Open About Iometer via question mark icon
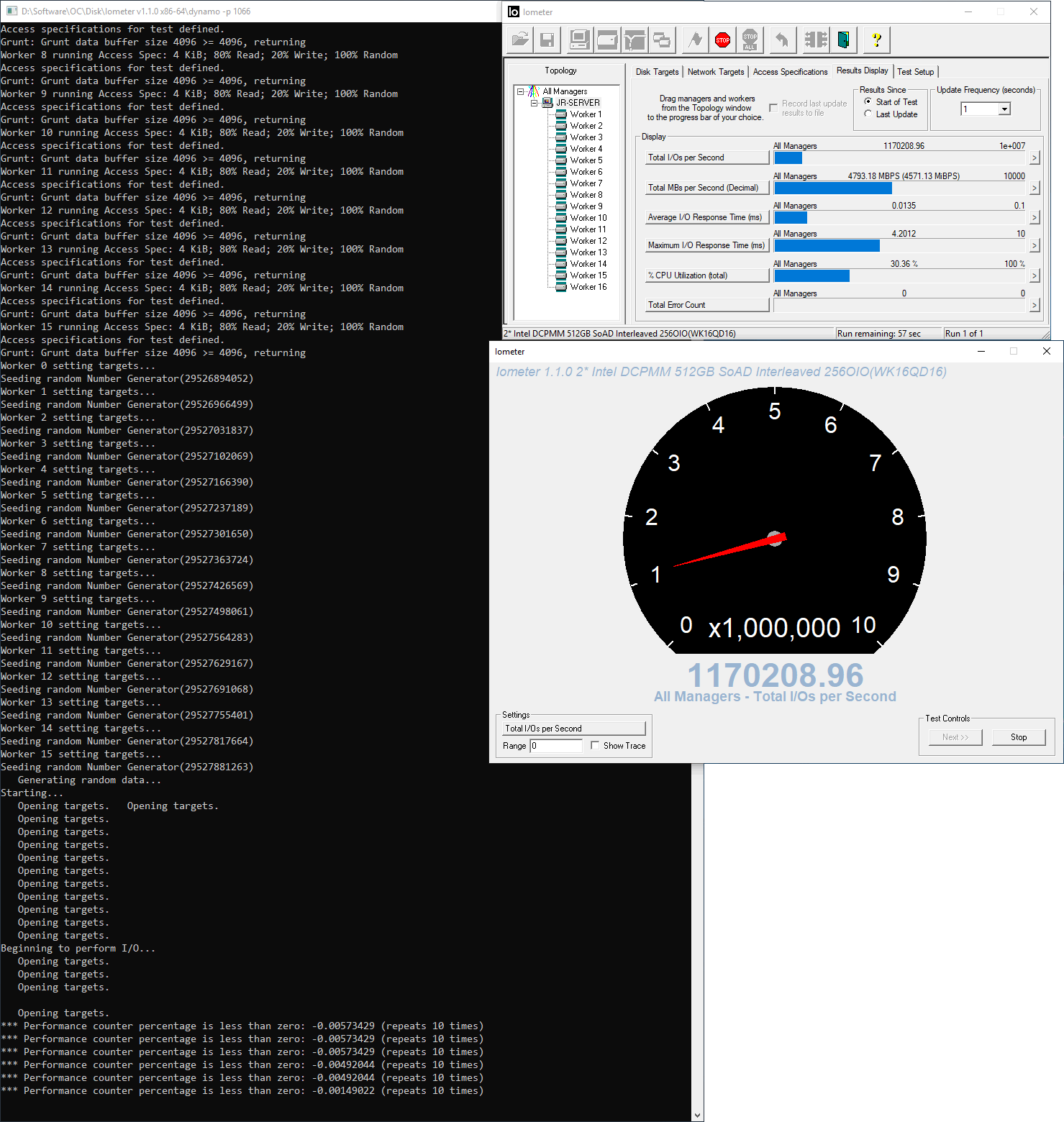 pos(876,40)
